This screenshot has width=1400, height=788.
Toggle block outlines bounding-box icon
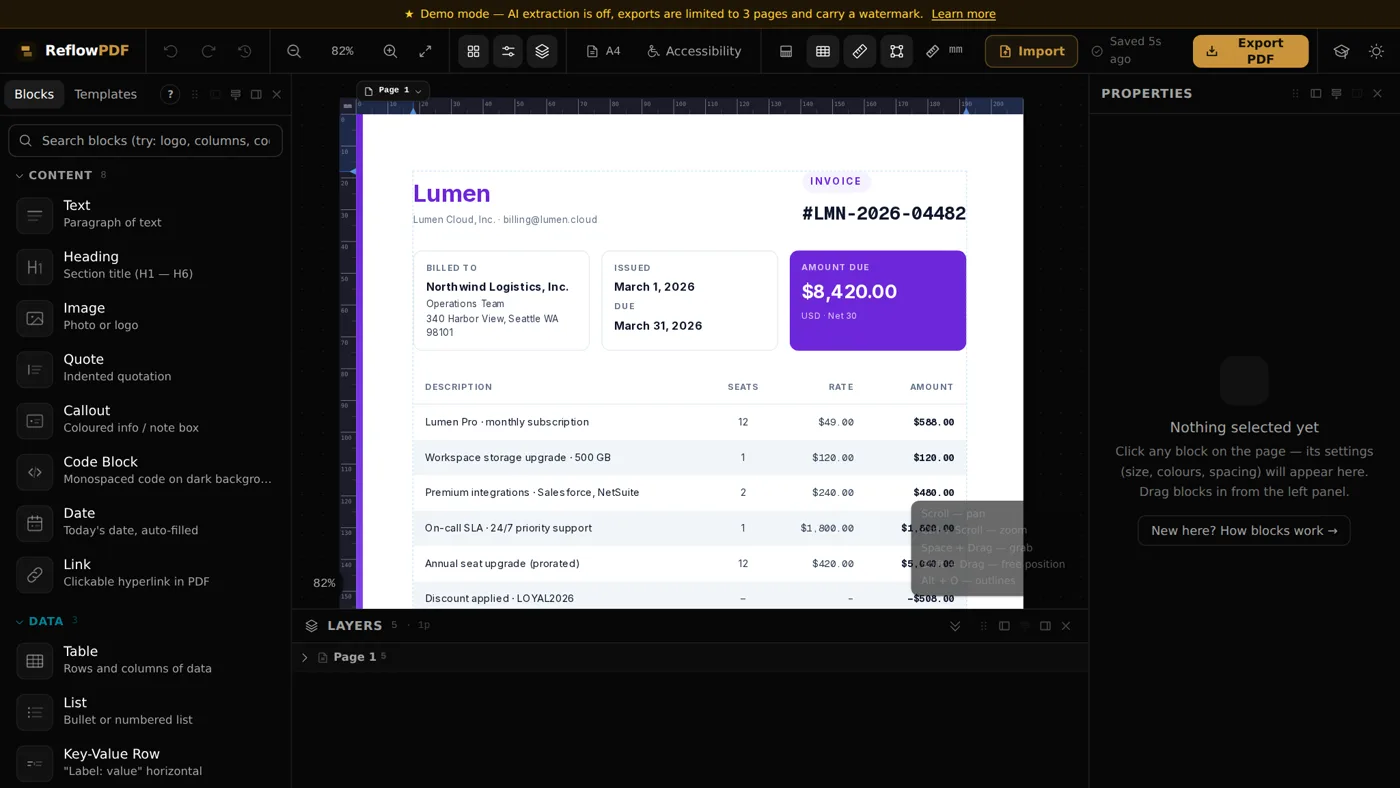click(896, 51)
